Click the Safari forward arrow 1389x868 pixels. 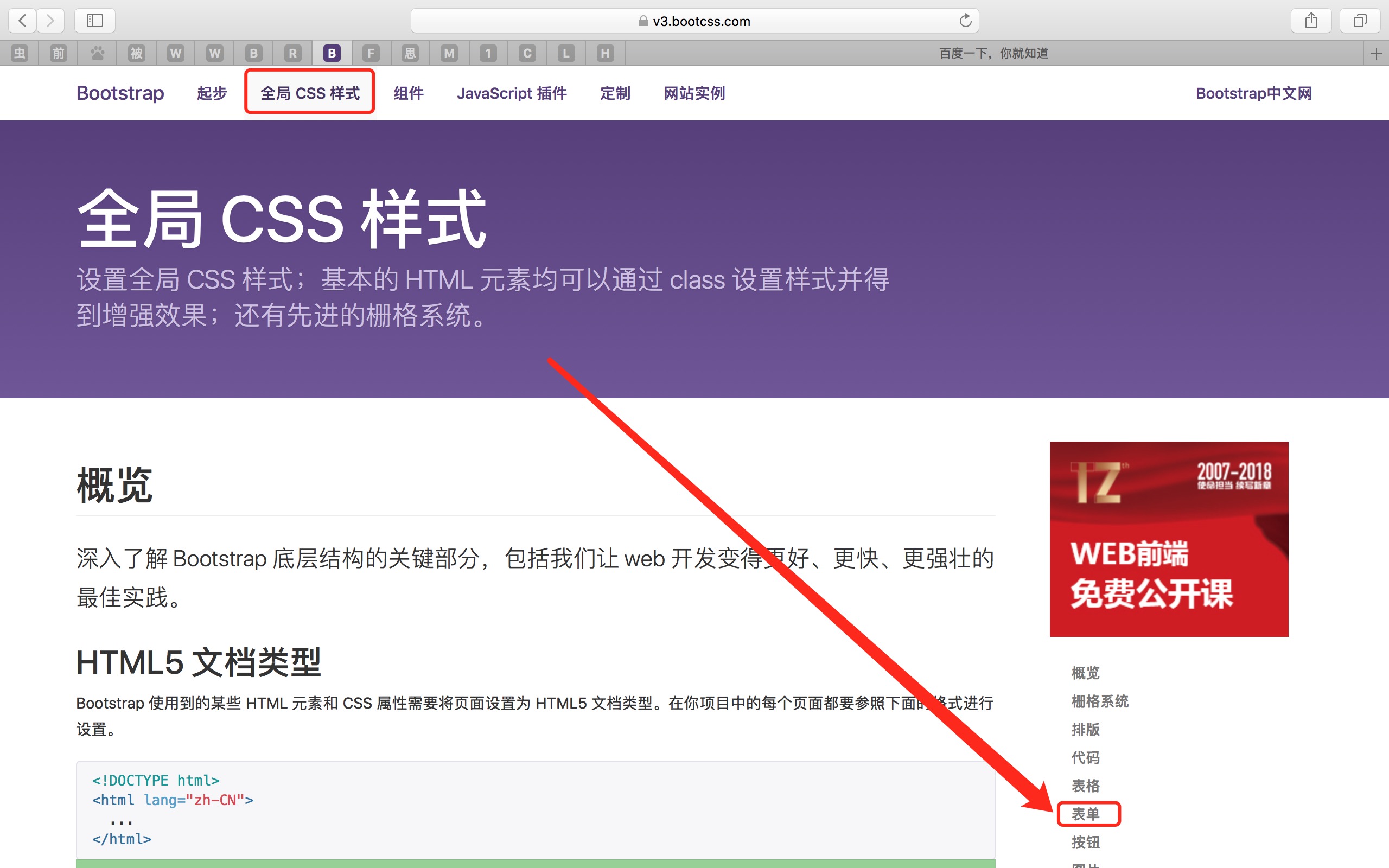(50, 21)
